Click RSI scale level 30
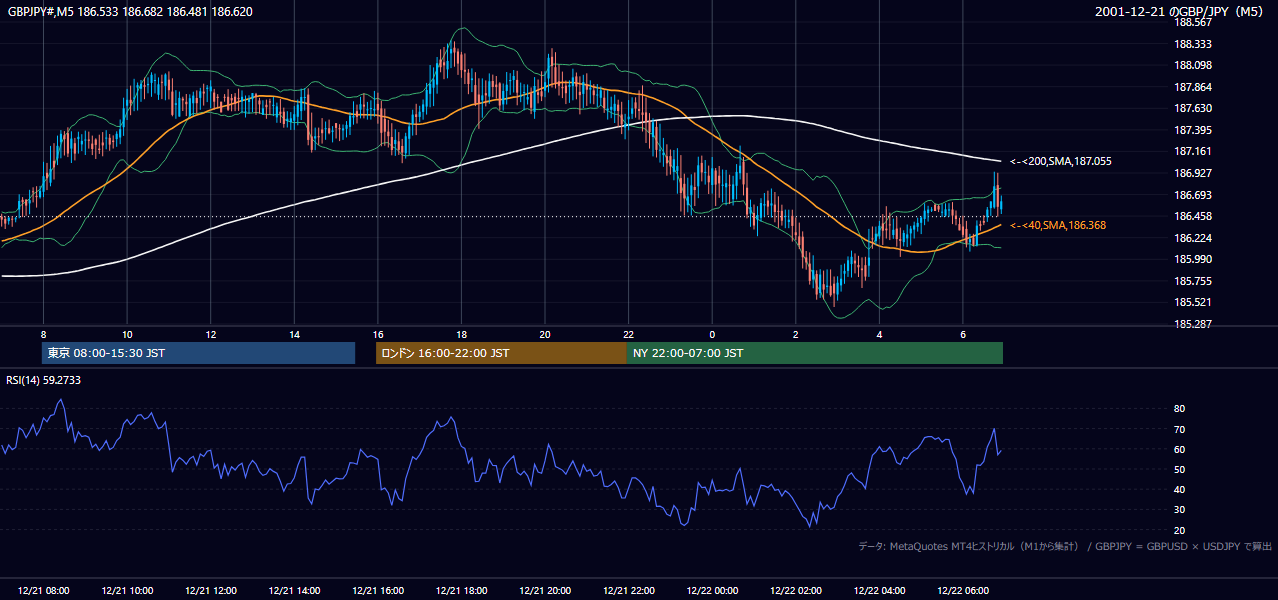Viewport: 1278px width, 600px height. point(1179,510)
